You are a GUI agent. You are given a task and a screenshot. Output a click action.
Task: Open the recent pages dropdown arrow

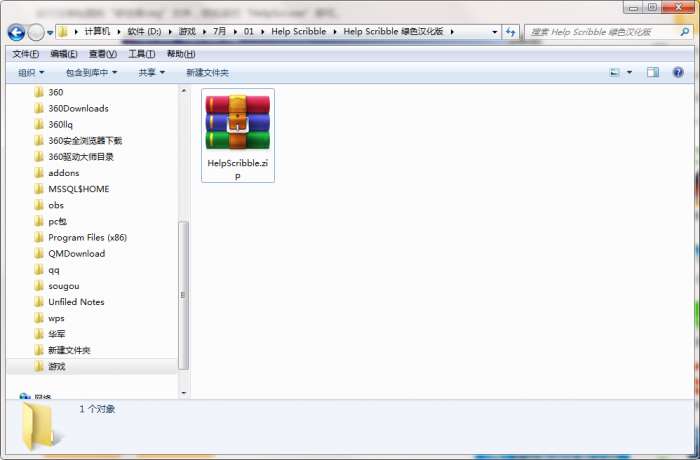coord(50,33)
